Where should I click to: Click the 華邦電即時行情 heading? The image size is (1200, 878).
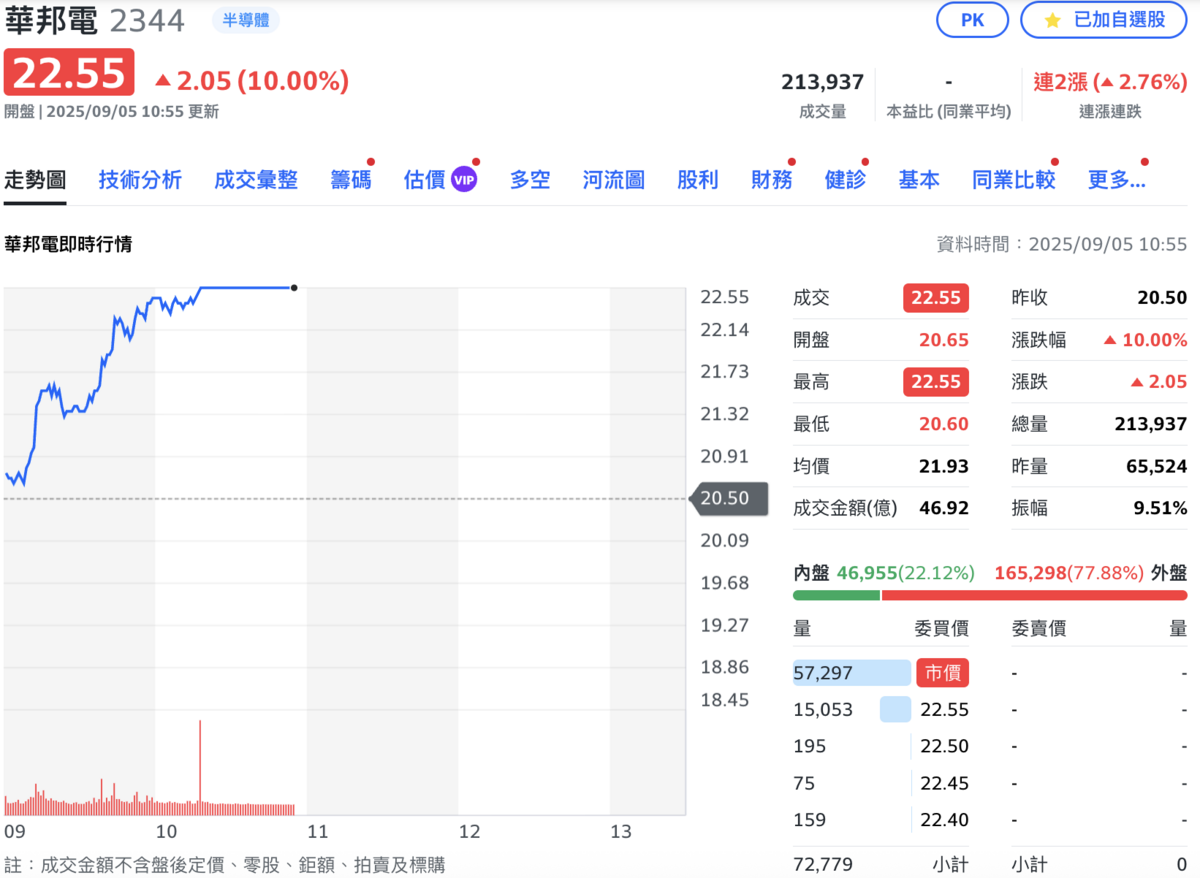point(68,244)
